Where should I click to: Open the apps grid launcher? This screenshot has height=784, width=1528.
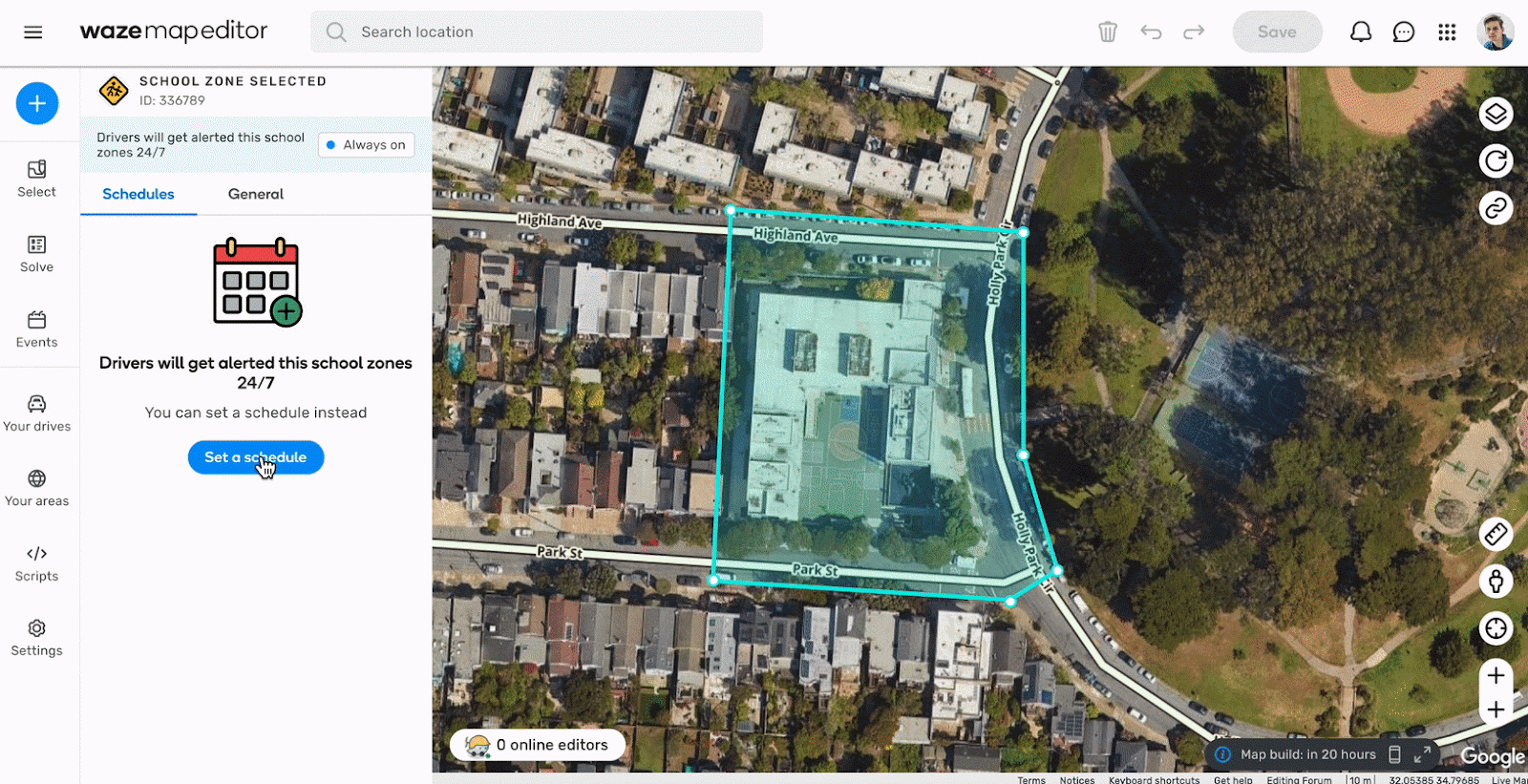tap(1447, 32)
